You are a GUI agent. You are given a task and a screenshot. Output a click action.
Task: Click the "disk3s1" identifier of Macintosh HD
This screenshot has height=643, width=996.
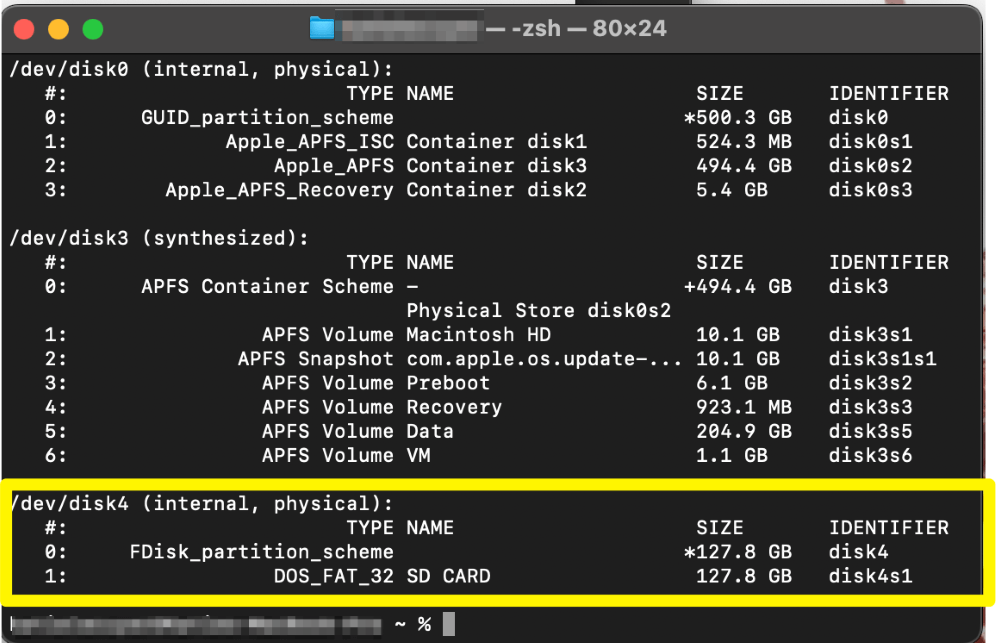pos(870,335)
